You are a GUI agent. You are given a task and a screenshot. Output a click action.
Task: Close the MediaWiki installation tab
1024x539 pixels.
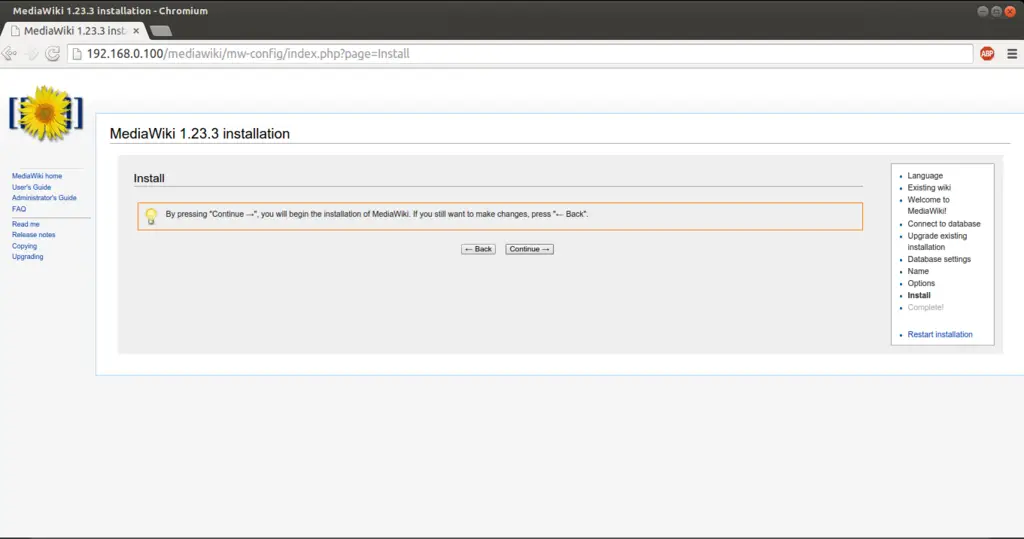tap(136, 31)
